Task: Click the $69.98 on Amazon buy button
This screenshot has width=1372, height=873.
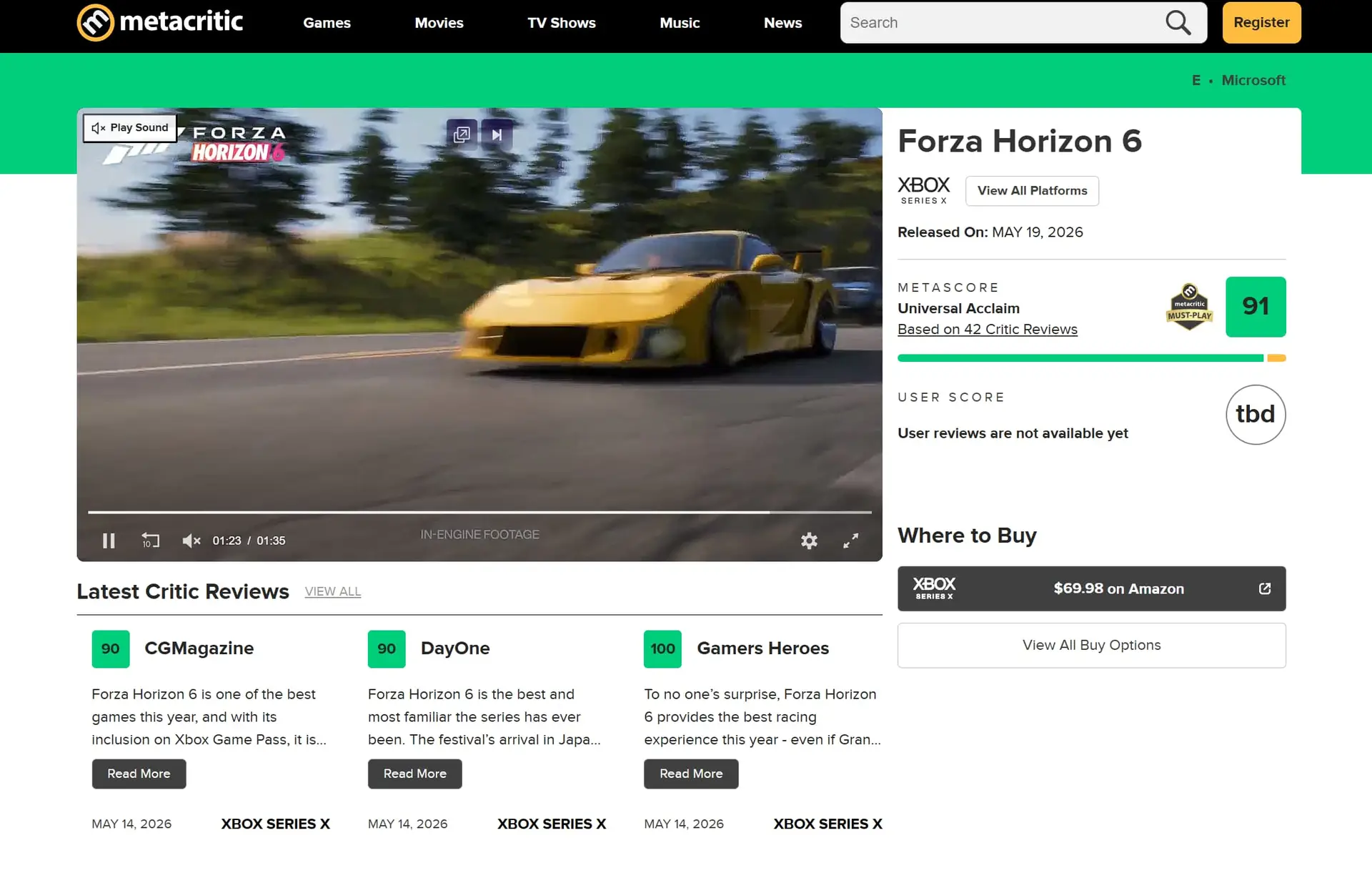Action: [x=1091, y=588]
